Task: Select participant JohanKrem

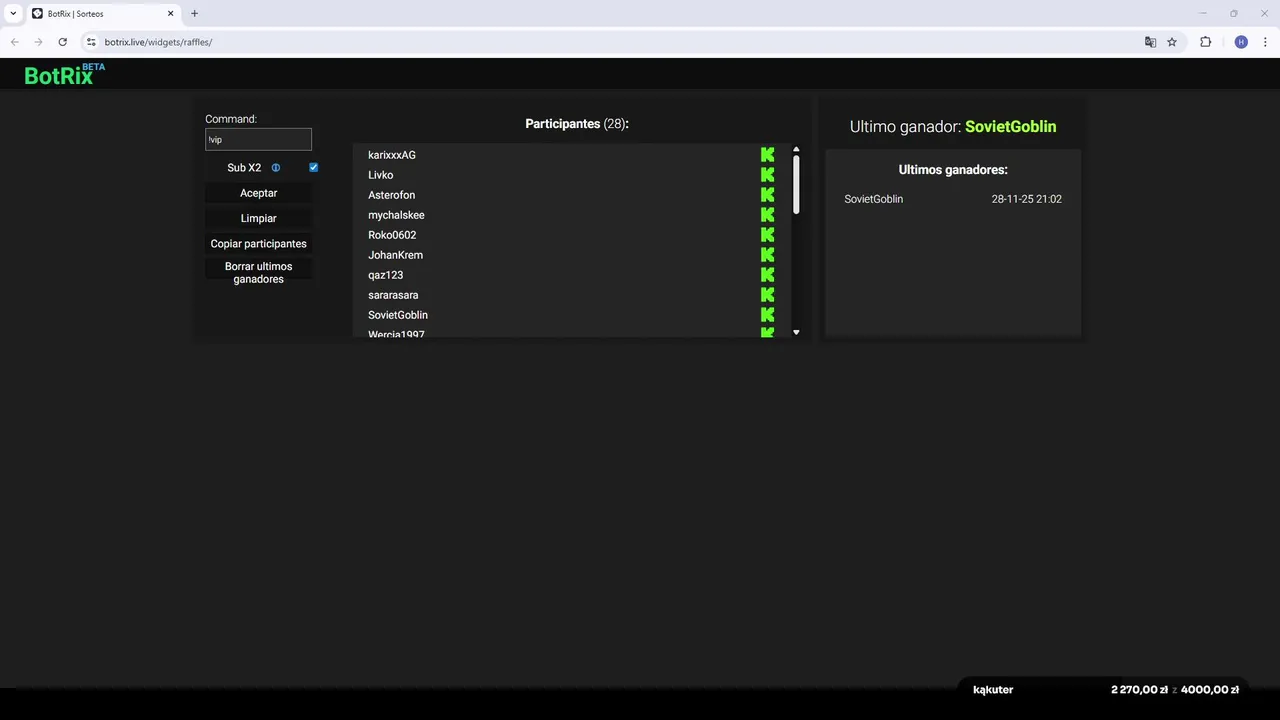Action: (x=395, y=255)
